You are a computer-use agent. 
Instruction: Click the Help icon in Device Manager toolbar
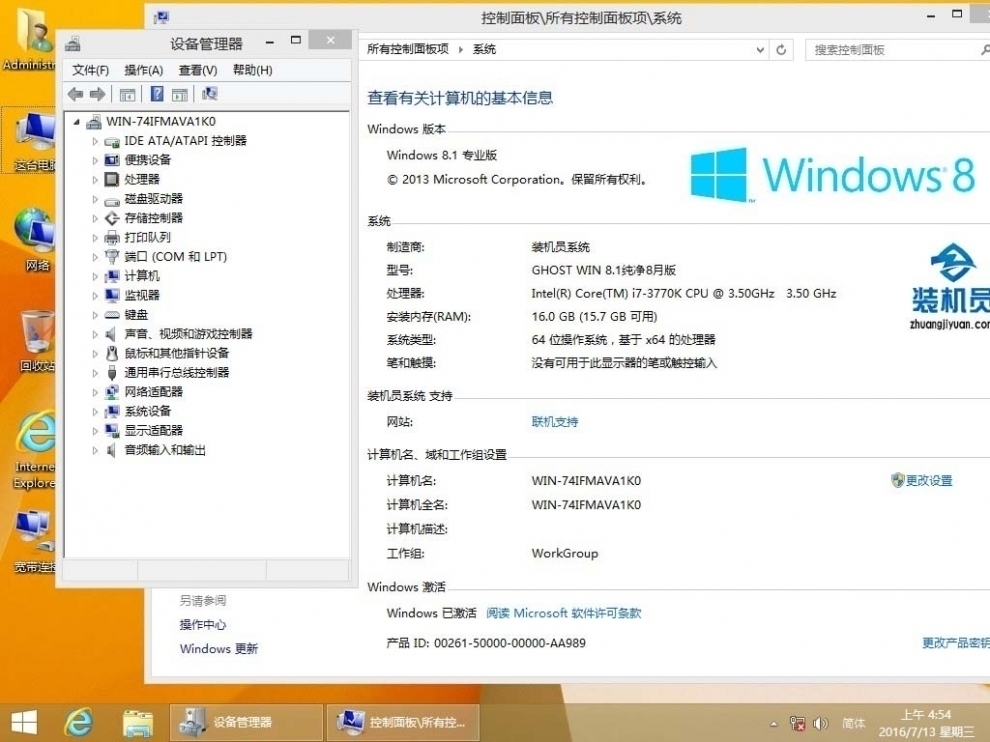tap(157, 94)
